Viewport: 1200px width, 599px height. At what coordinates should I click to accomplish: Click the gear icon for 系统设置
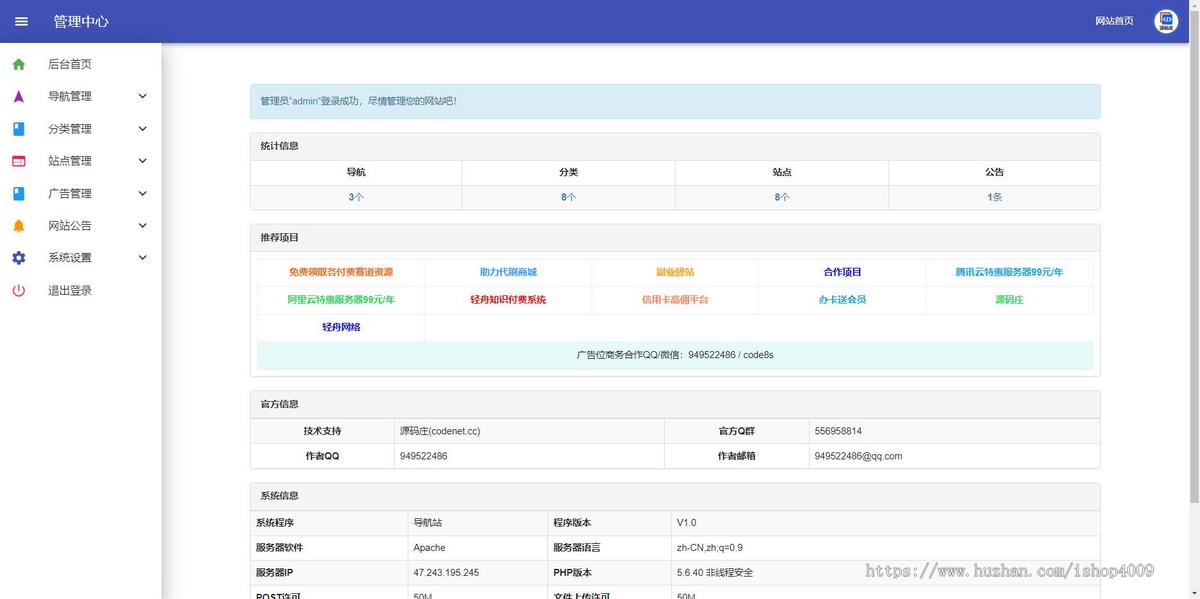(x=19, y=258)
